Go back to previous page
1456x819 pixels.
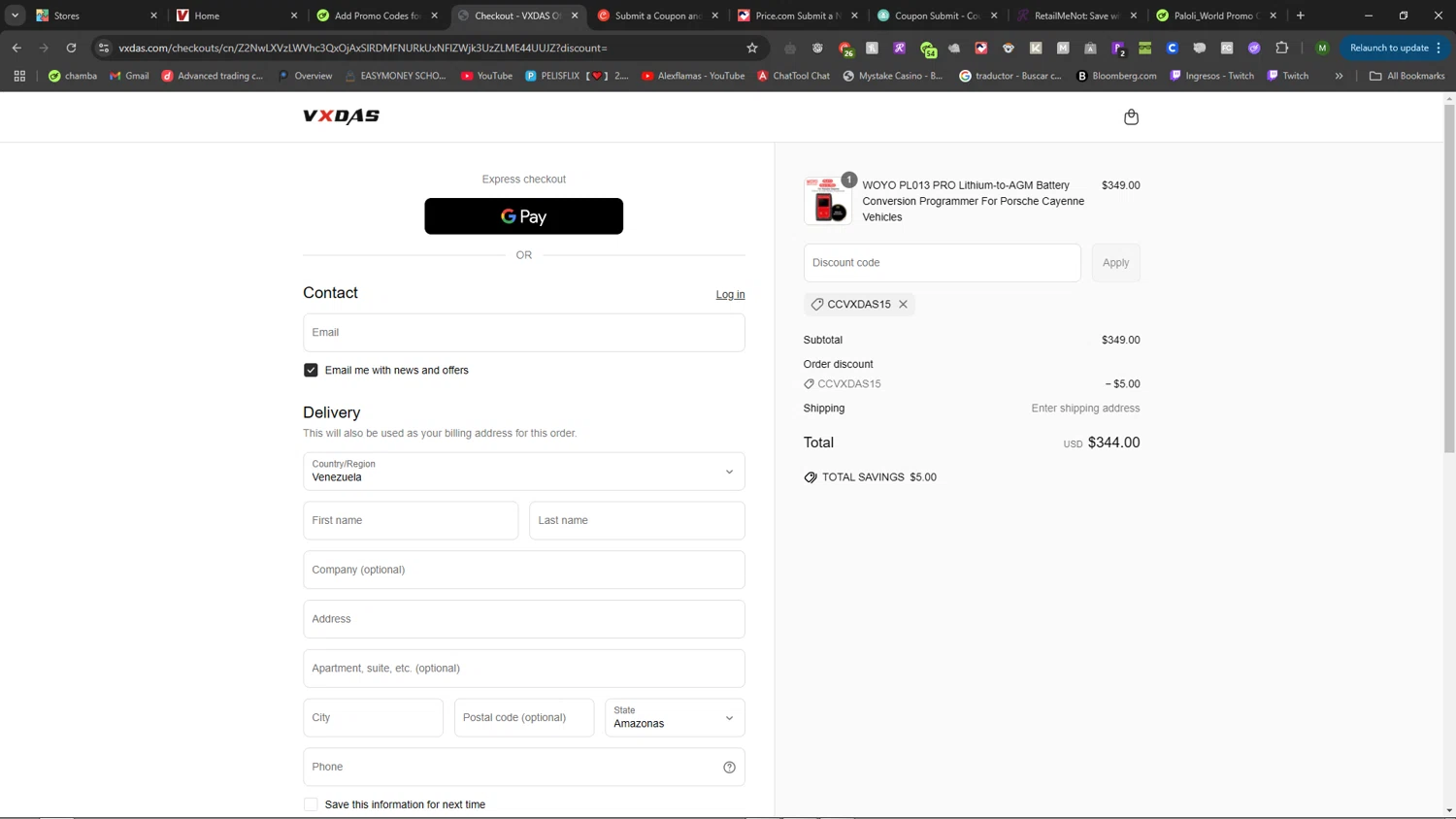(x=17, y=48)
